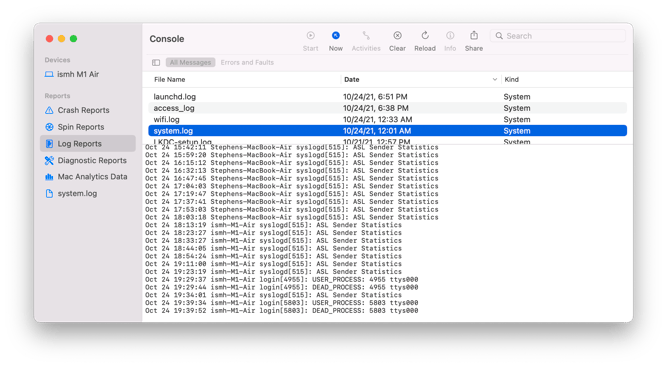Select the wifi.log row
This screenshot has height=367, width=667.
tap(388, 119)
